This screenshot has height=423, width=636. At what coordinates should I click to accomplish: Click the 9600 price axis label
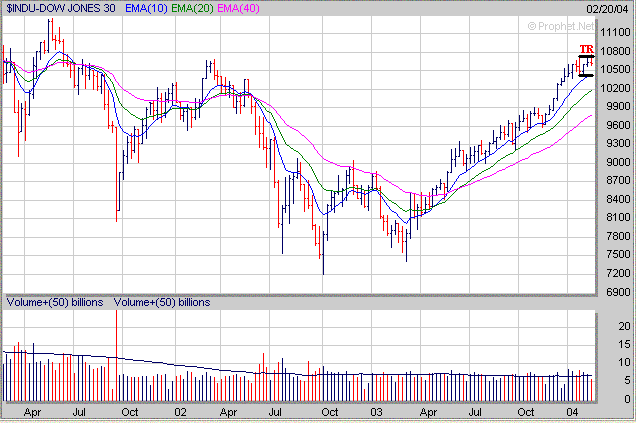(x=618, y=125)
